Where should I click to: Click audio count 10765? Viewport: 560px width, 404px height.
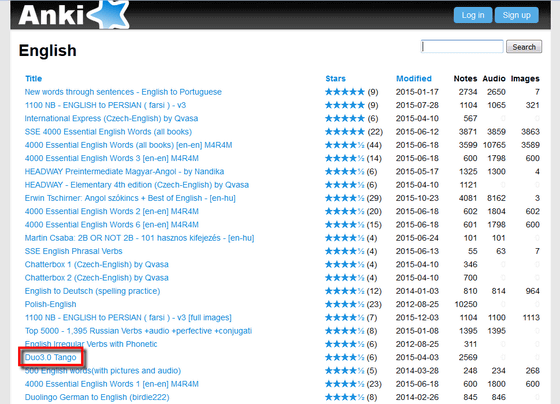pos(494,145)
